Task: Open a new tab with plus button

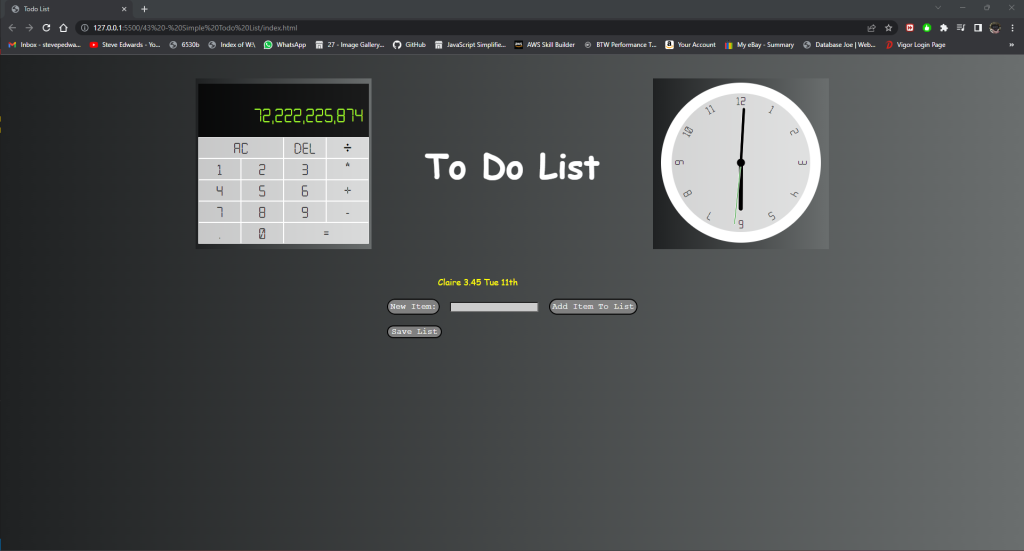Action: 144,9
